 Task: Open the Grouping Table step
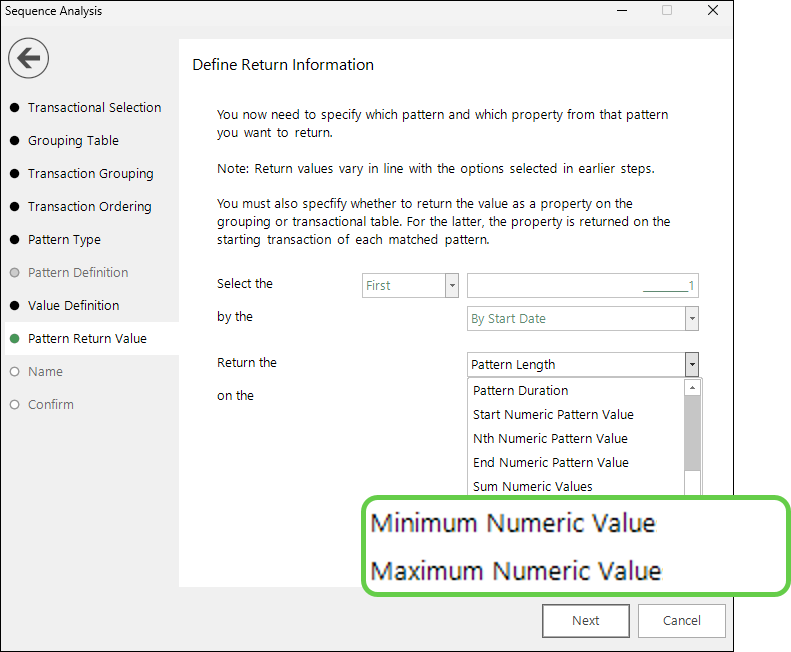[73, 140]
